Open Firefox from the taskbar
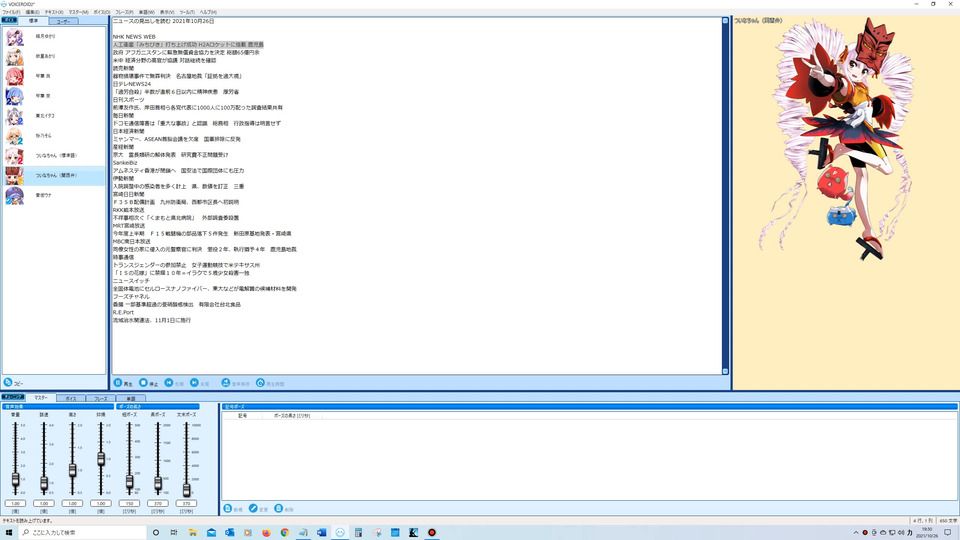 tap(266, 533)
